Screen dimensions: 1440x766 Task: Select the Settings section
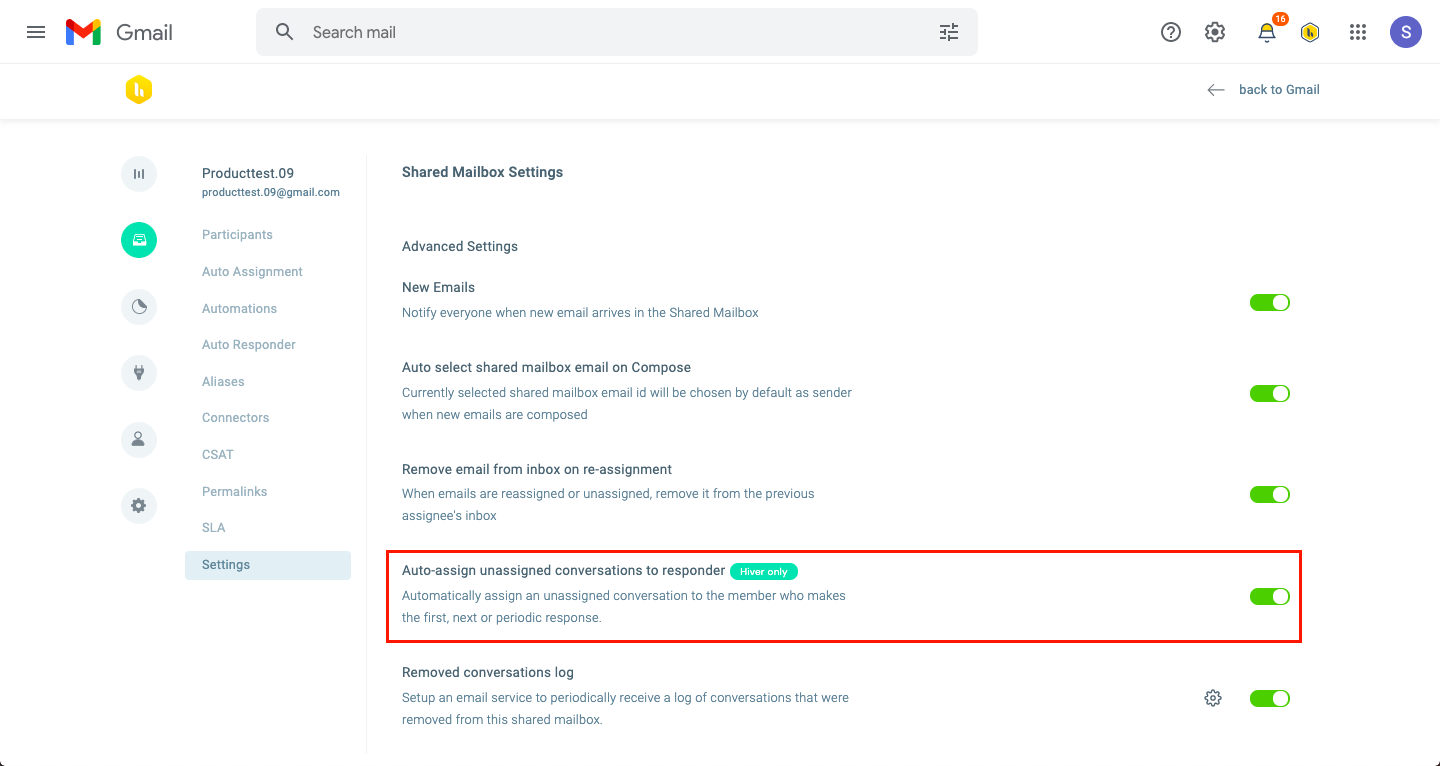coord(268,565)
